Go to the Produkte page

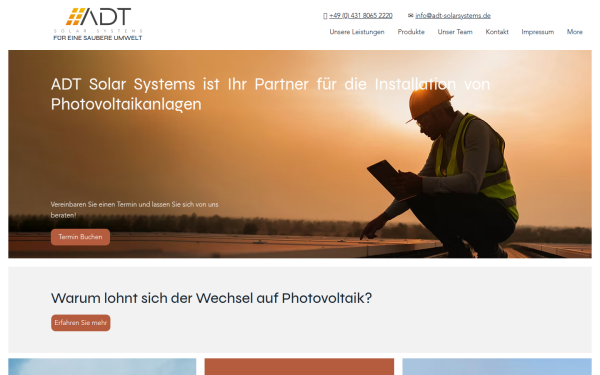pos(411,32)
